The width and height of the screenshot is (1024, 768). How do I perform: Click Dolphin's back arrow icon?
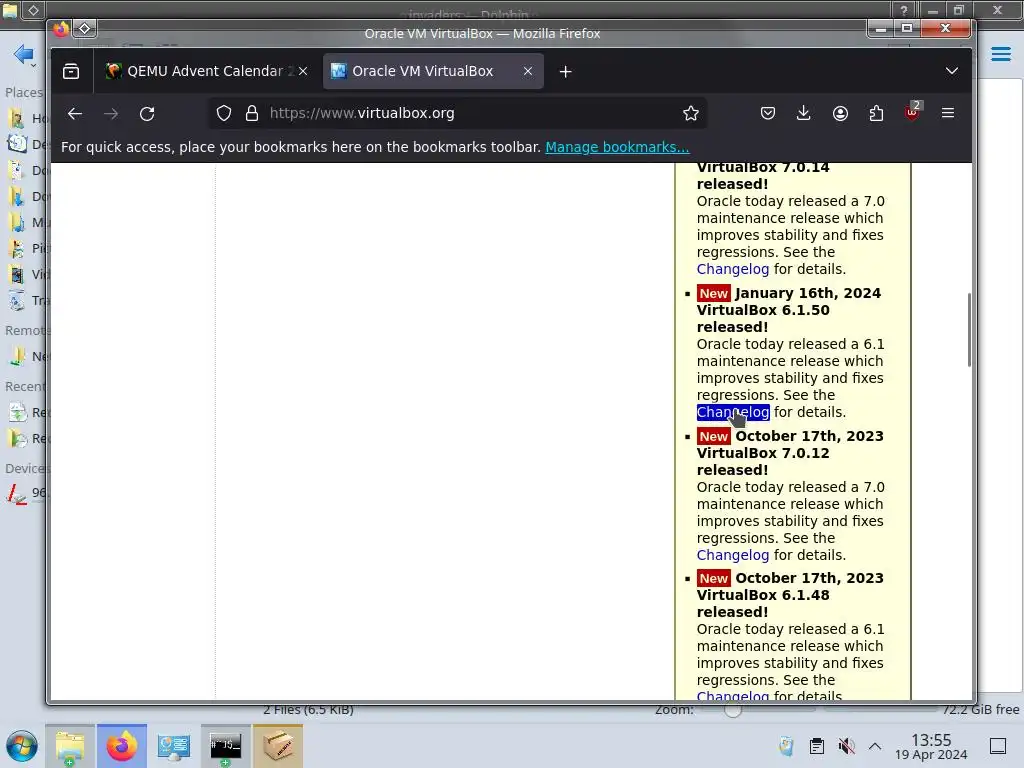click(x=24, y=54)
